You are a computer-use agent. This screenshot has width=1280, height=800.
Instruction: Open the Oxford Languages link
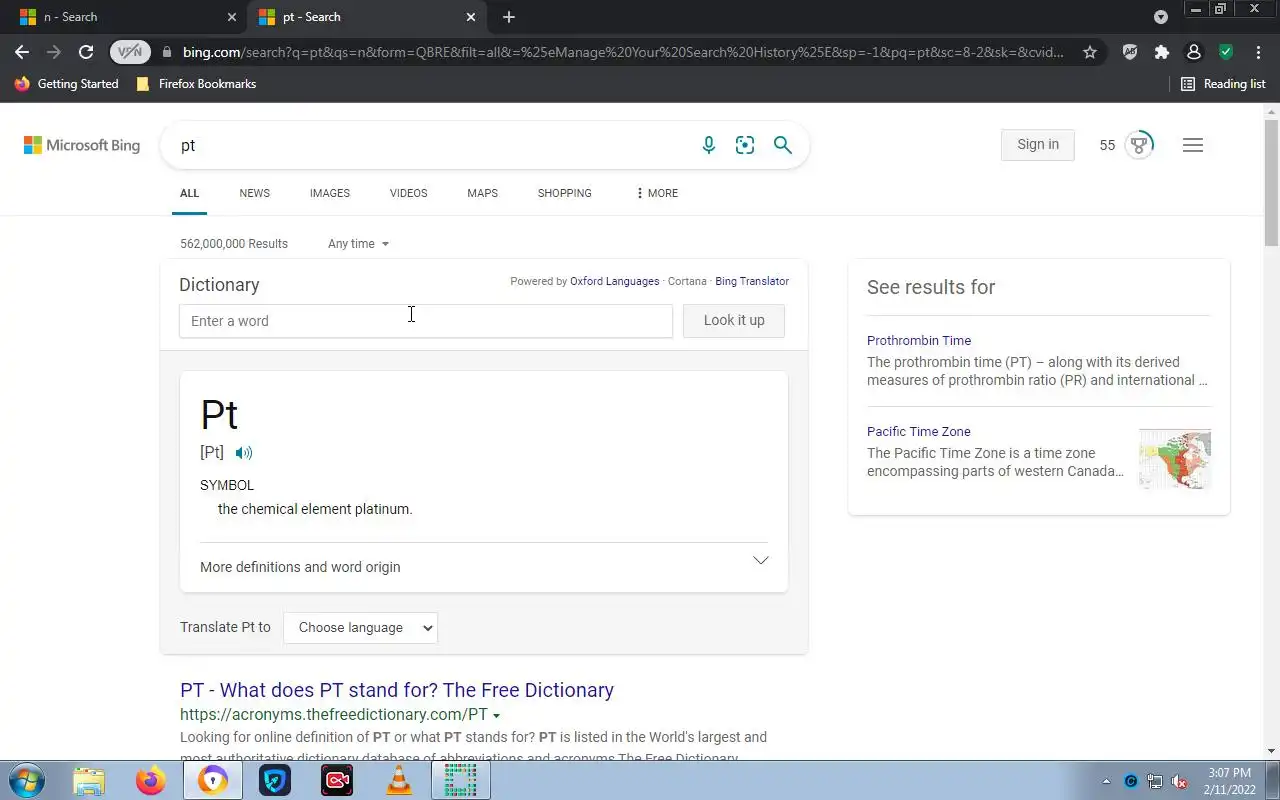(614, 281)
